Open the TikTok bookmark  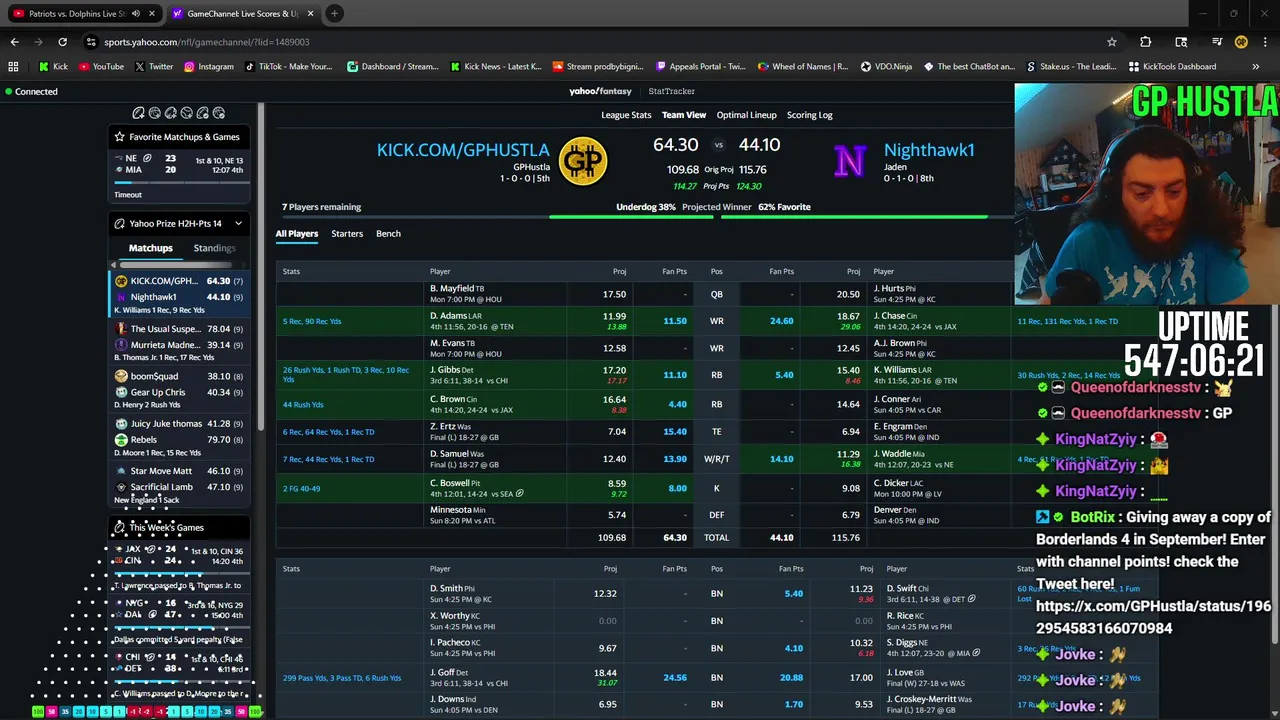(x=288, y=67)
